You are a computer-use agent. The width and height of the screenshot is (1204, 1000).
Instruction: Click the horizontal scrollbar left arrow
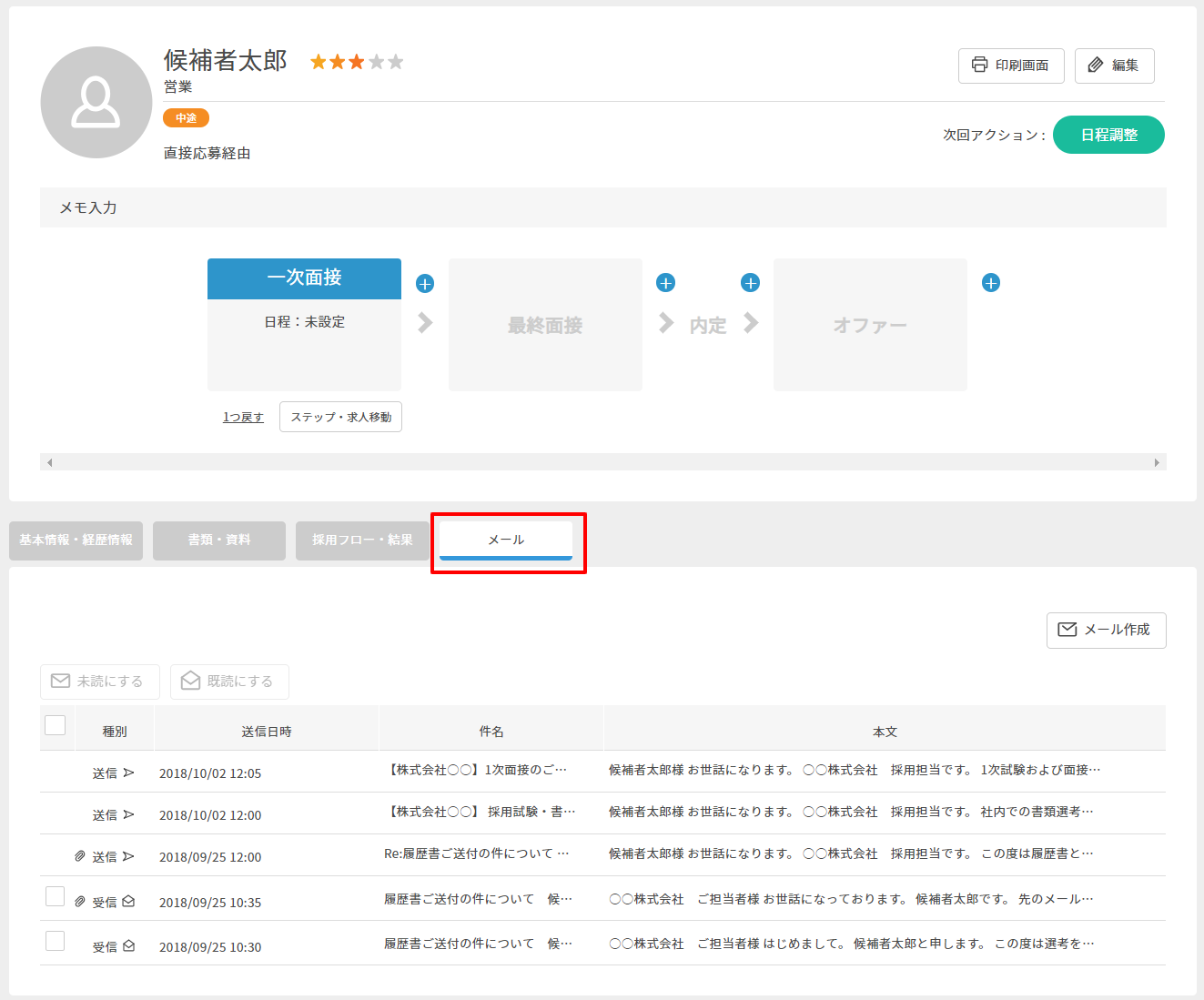tap(49, 462)
